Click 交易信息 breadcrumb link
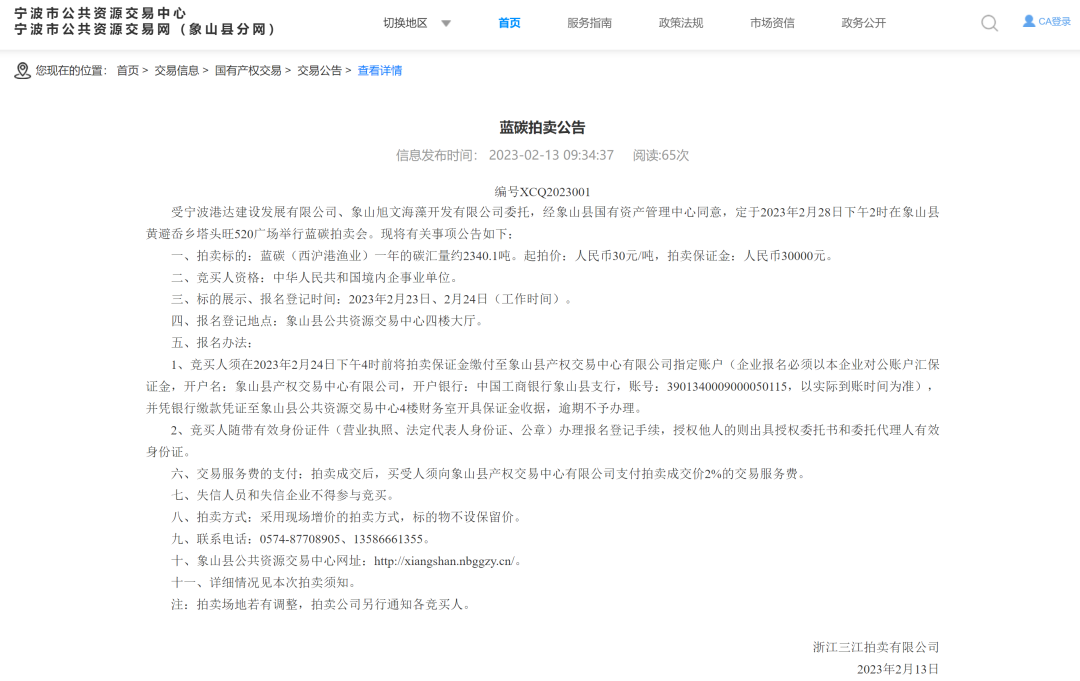 tap(176, 71)
